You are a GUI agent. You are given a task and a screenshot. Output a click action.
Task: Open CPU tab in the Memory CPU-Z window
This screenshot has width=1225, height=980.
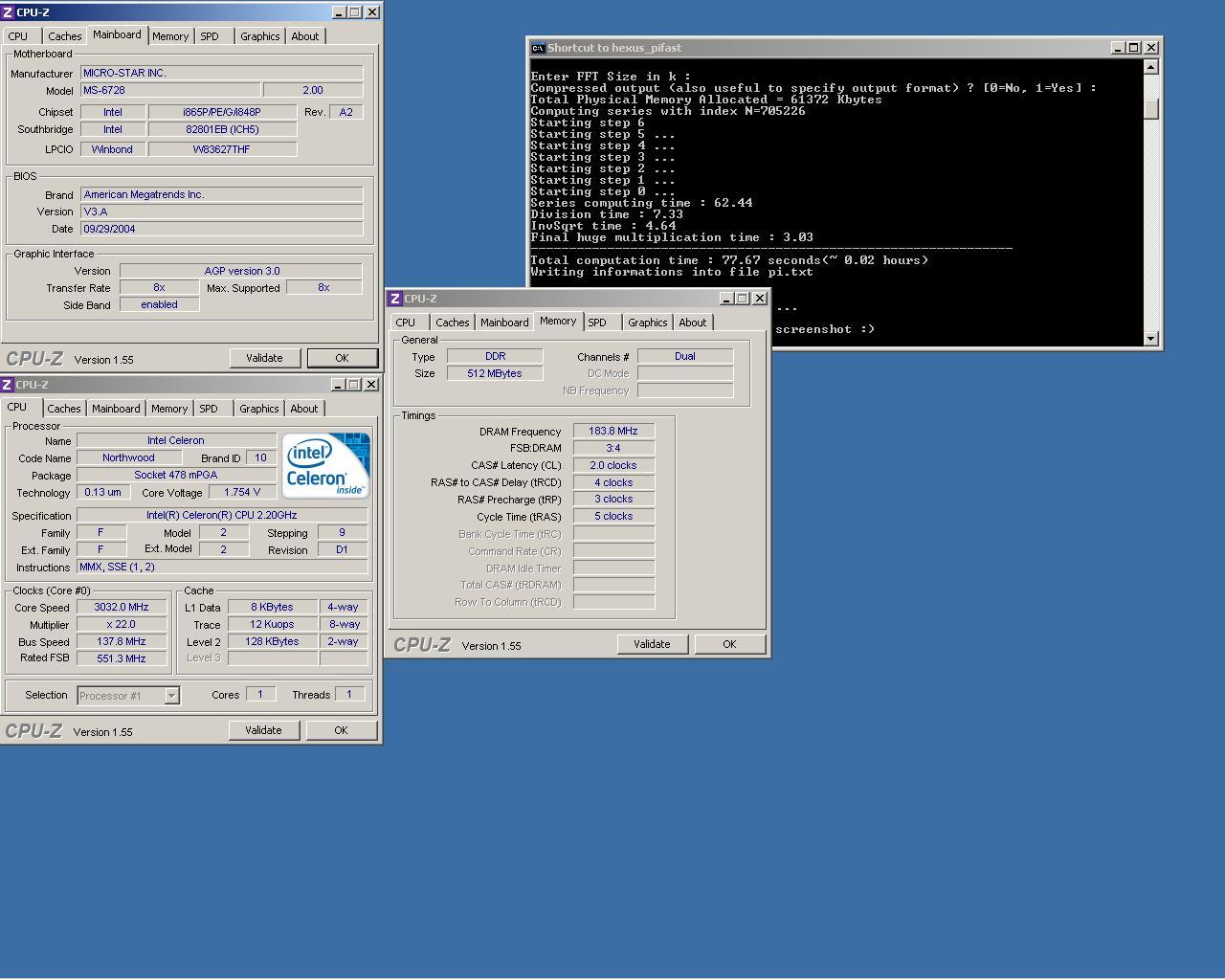click(406, 323)
